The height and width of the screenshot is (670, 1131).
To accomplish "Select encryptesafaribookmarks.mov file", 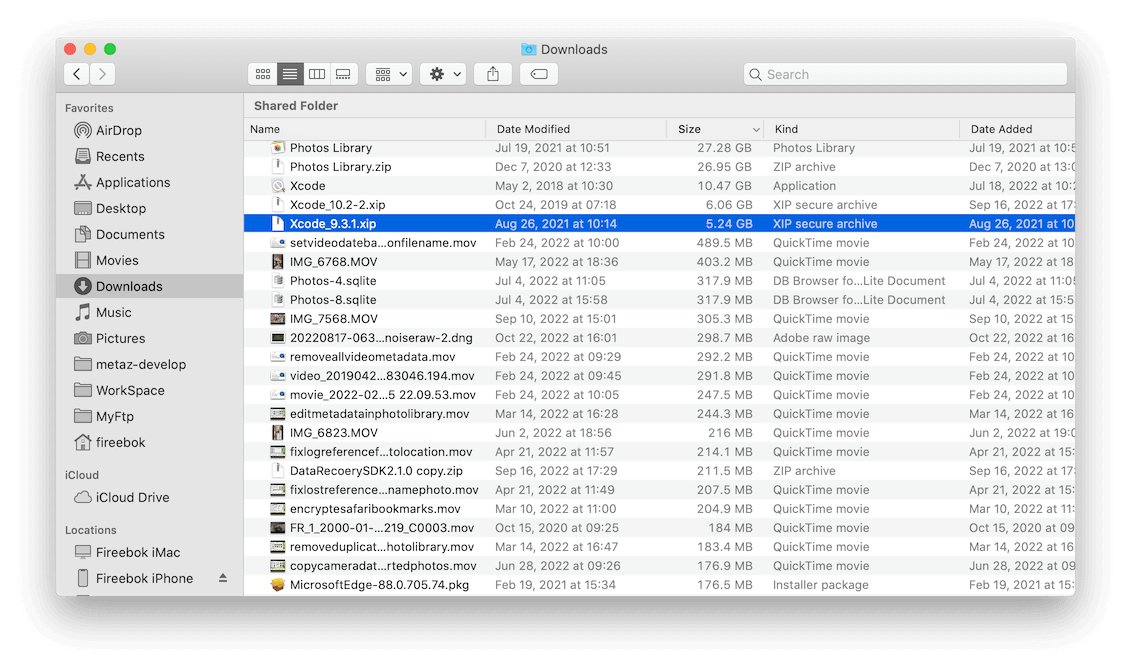I will 659,509.
